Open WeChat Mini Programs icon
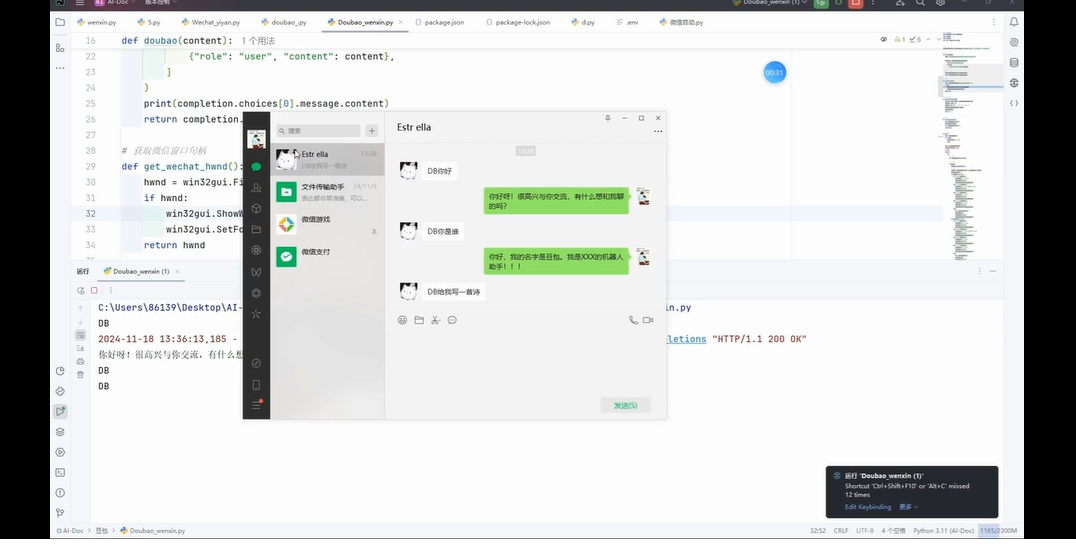This screenshot has width=1076, height=553. tap(256, 363)
